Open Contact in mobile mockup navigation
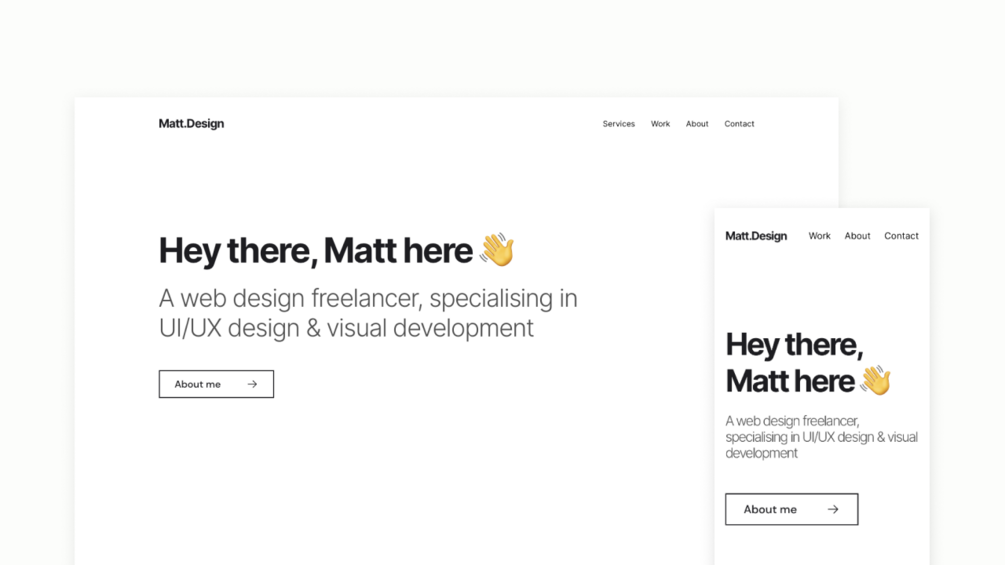The width and height of the screenshot is (1005, 565). (x=901, y=236)
